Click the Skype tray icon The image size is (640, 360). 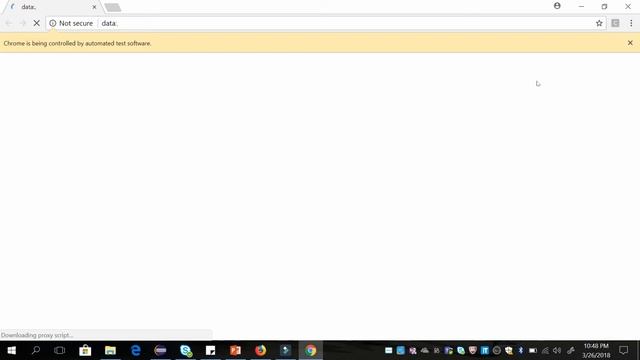(461, 350)
